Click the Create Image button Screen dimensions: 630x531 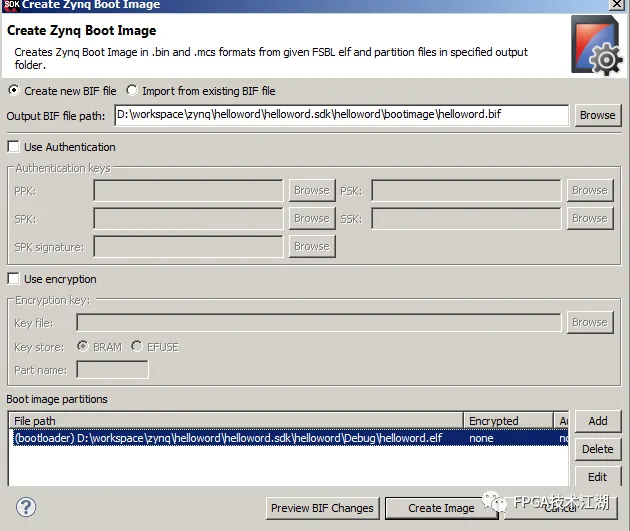[x=441, y=508]
